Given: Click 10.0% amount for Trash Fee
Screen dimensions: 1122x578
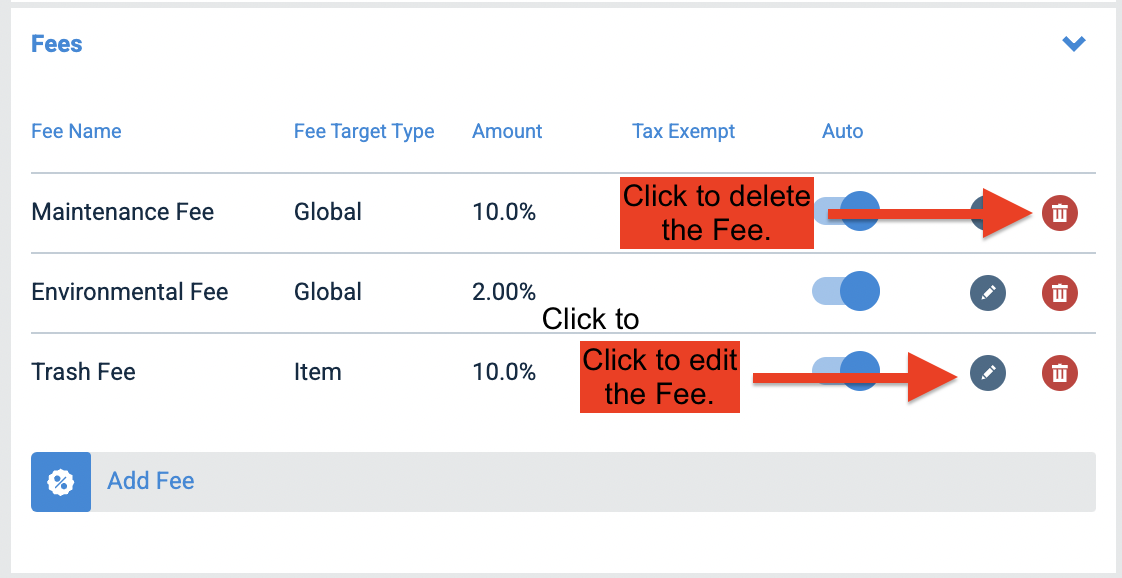Looking at the screenshot, I should (504, 372).
